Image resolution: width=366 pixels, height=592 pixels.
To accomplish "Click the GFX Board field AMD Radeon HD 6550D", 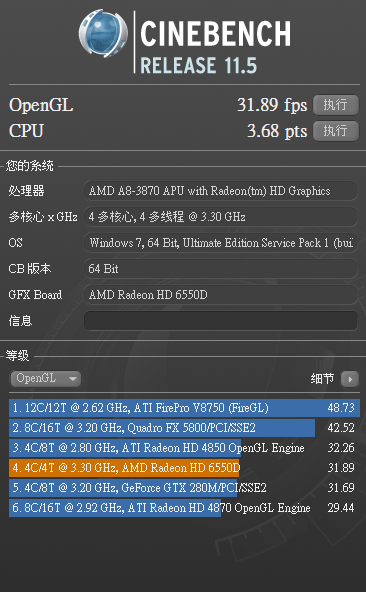I will point(221,294).
